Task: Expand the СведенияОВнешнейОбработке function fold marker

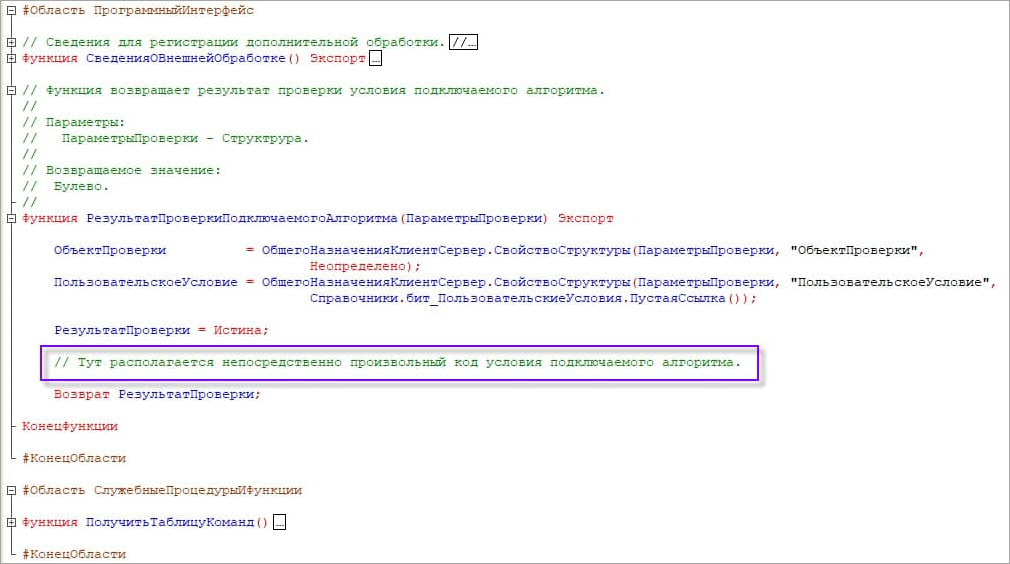Action: pos(11,58)
